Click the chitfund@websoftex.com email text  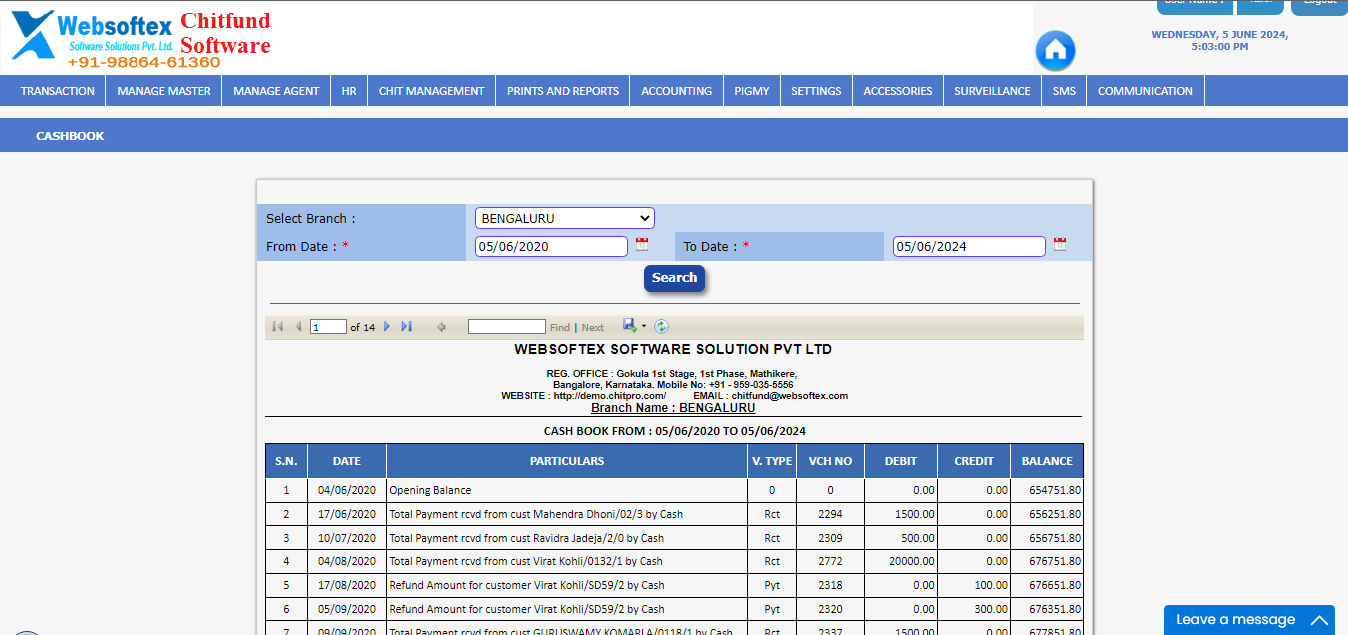tap(789, 396)
